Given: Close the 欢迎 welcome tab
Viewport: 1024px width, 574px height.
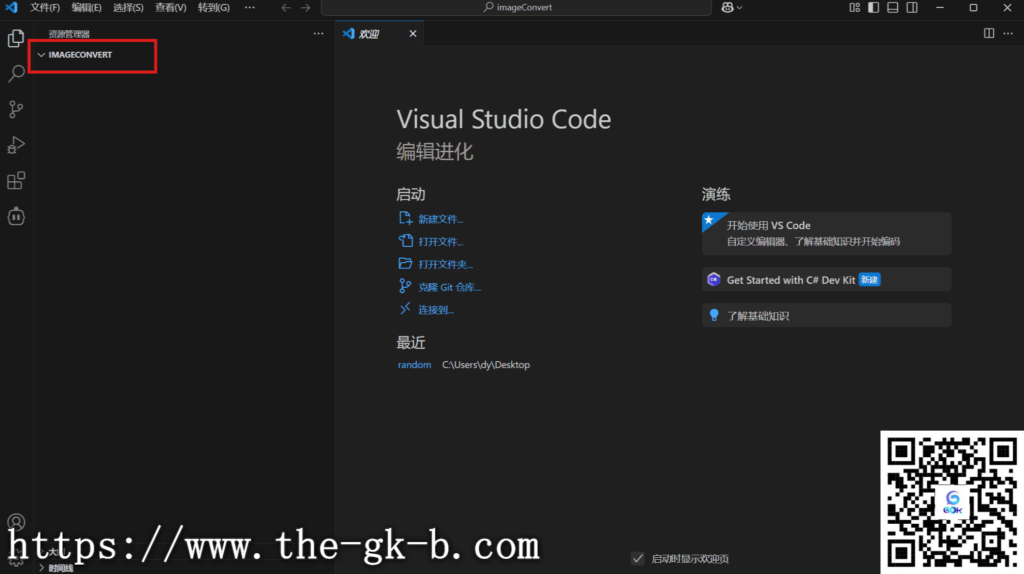Looking at the screenshot, I should [413, 33].
